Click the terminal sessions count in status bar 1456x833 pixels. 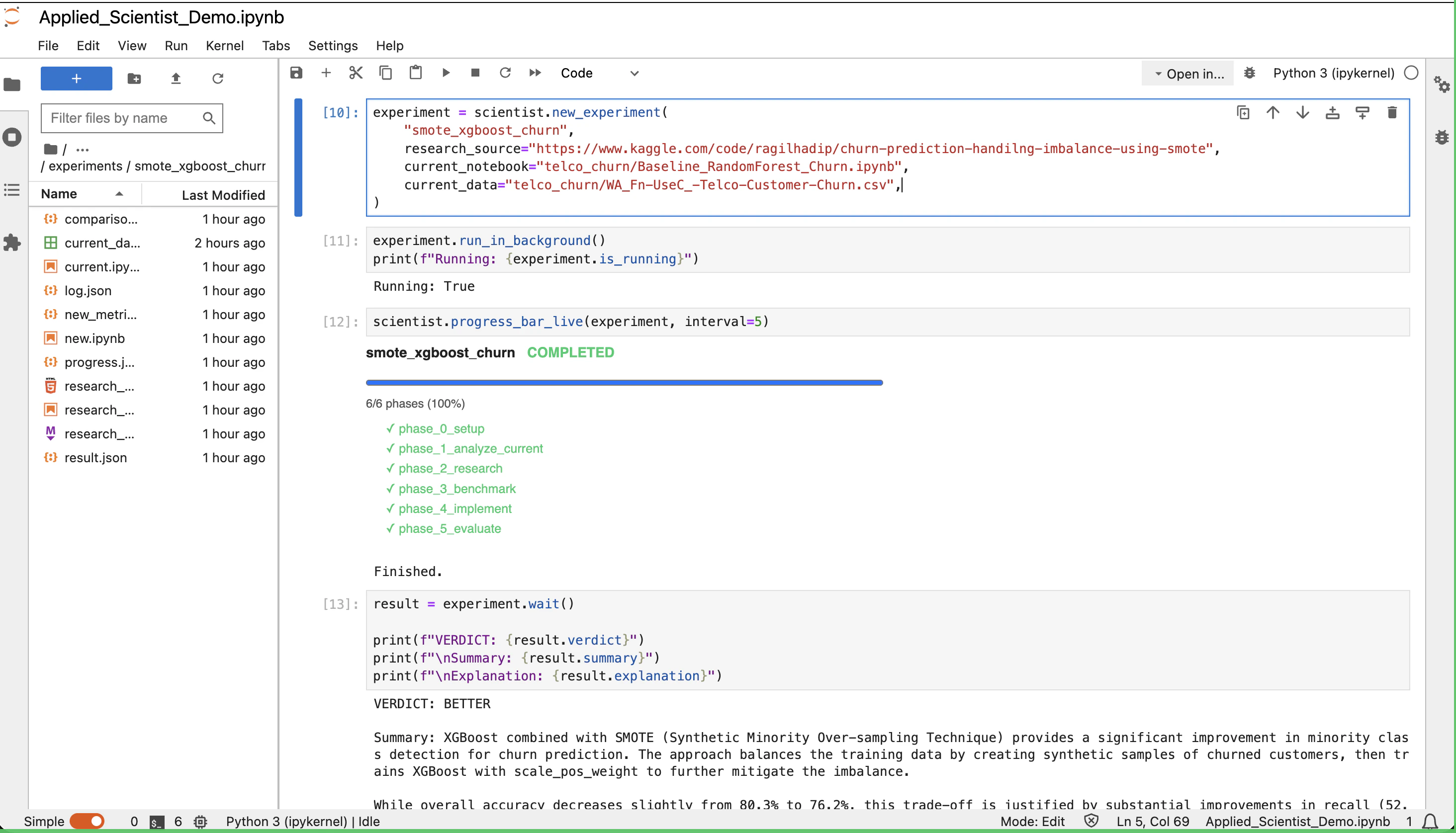[133, 821]
